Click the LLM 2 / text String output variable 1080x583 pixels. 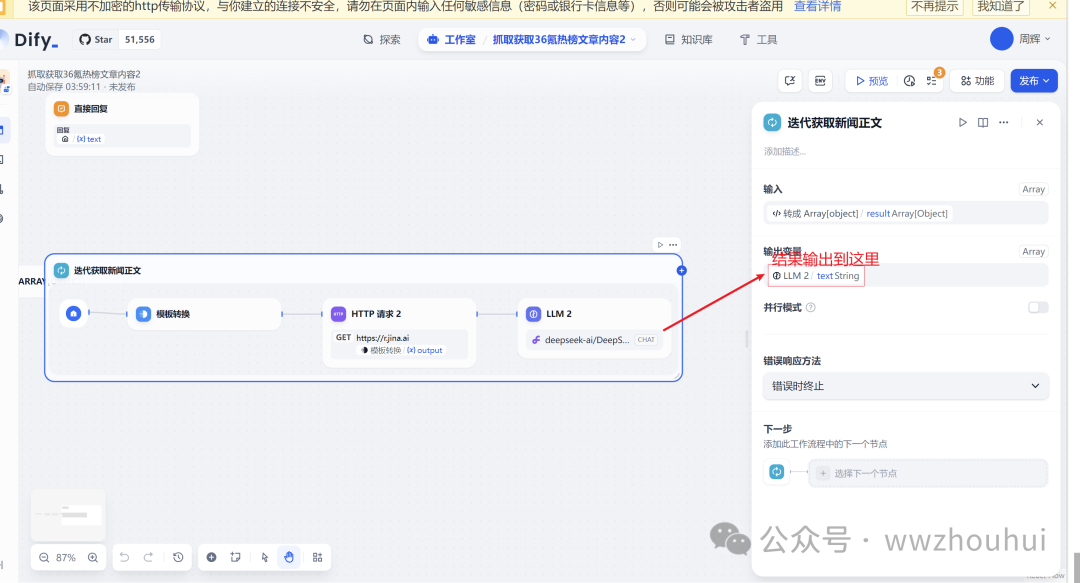point(816,276)
